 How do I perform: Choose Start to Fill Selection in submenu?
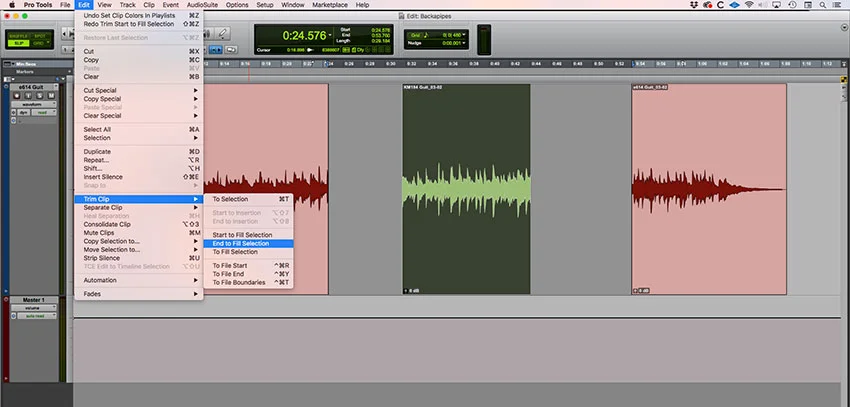tap(248, 235)
